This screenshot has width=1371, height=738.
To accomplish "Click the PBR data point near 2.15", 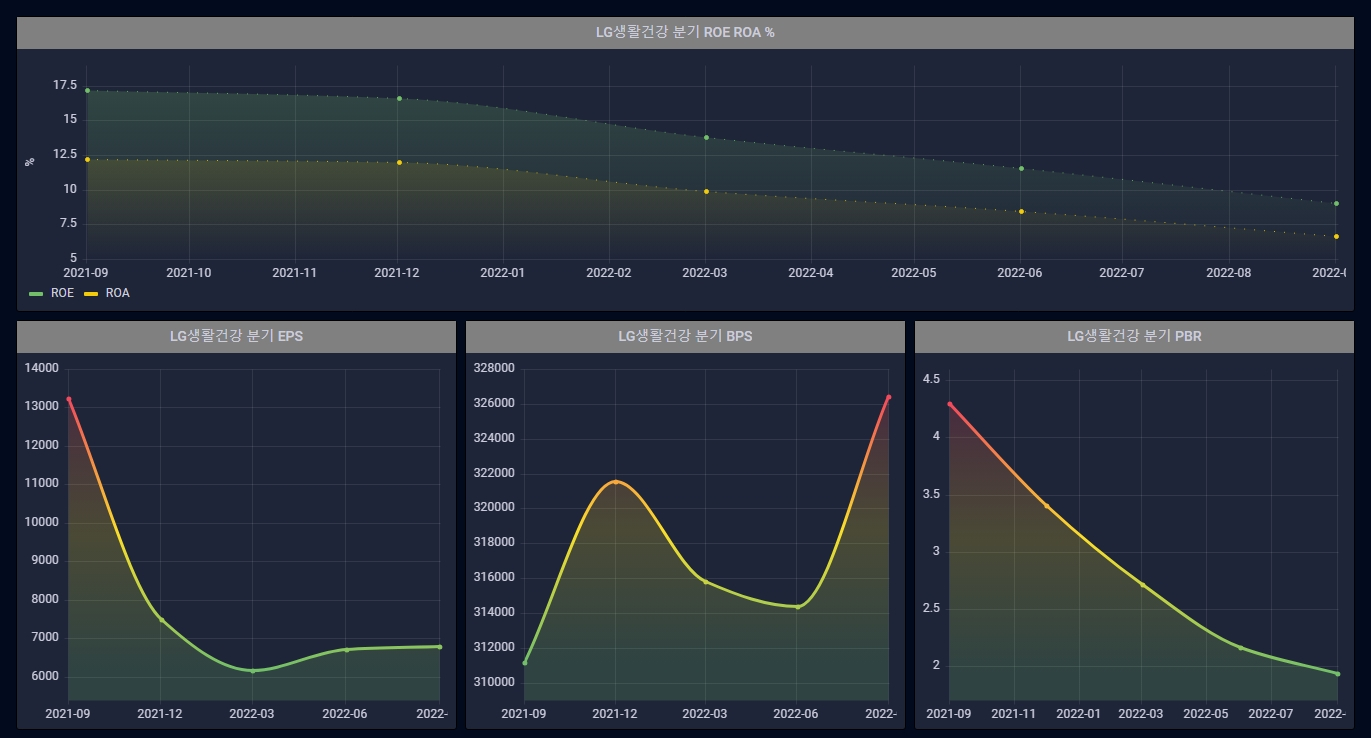I will pos(1240,647).
